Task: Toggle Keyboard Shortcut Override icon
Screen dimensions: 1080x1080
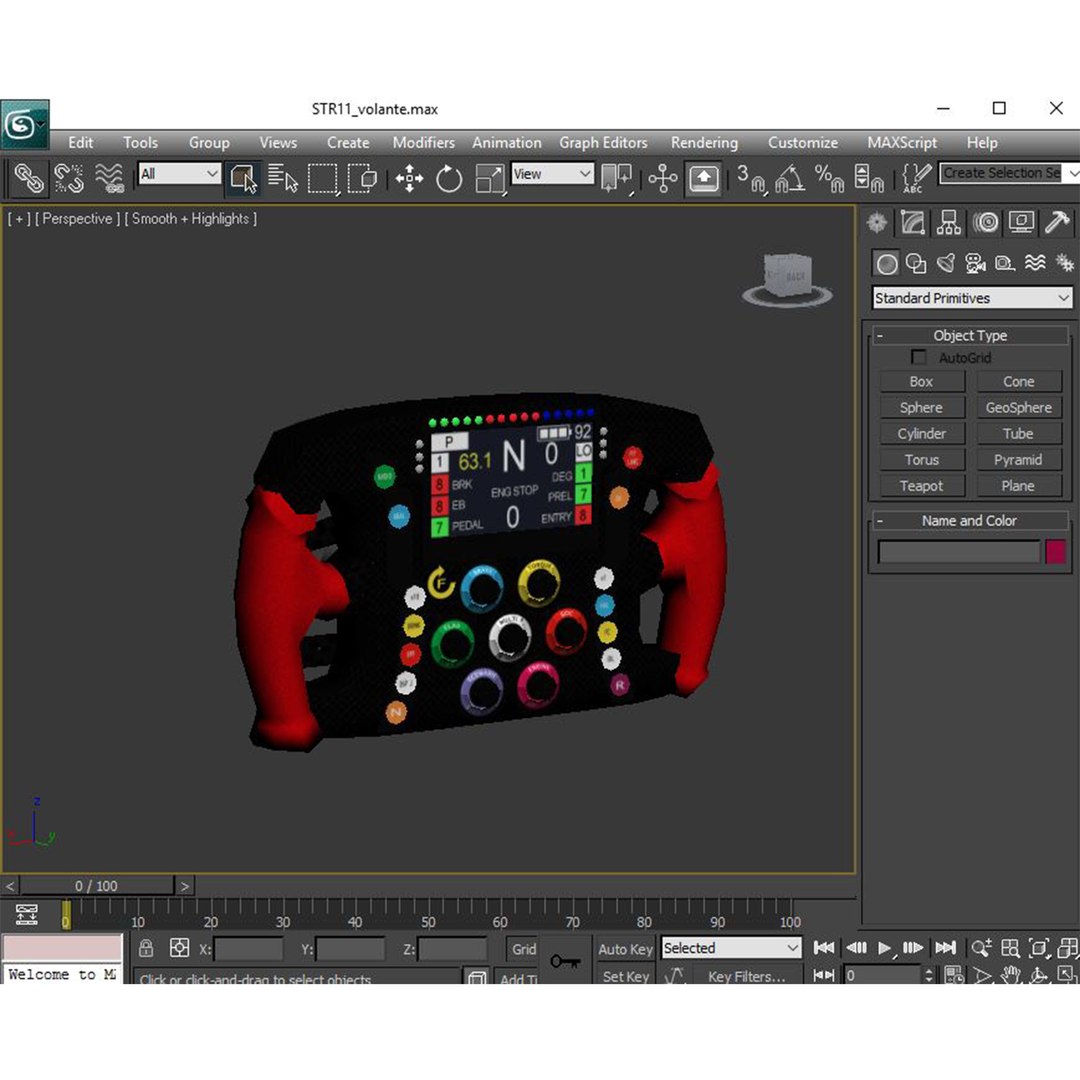Action: pyautogui.click(x=703, y=178)
